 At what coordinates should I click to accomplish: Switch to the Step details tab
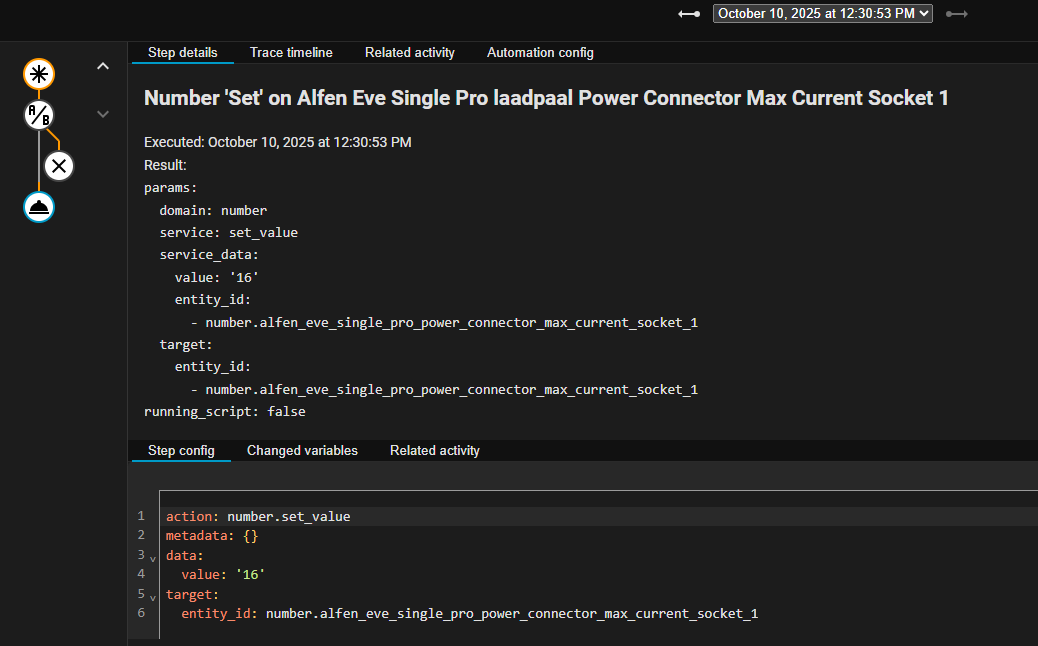183,53
